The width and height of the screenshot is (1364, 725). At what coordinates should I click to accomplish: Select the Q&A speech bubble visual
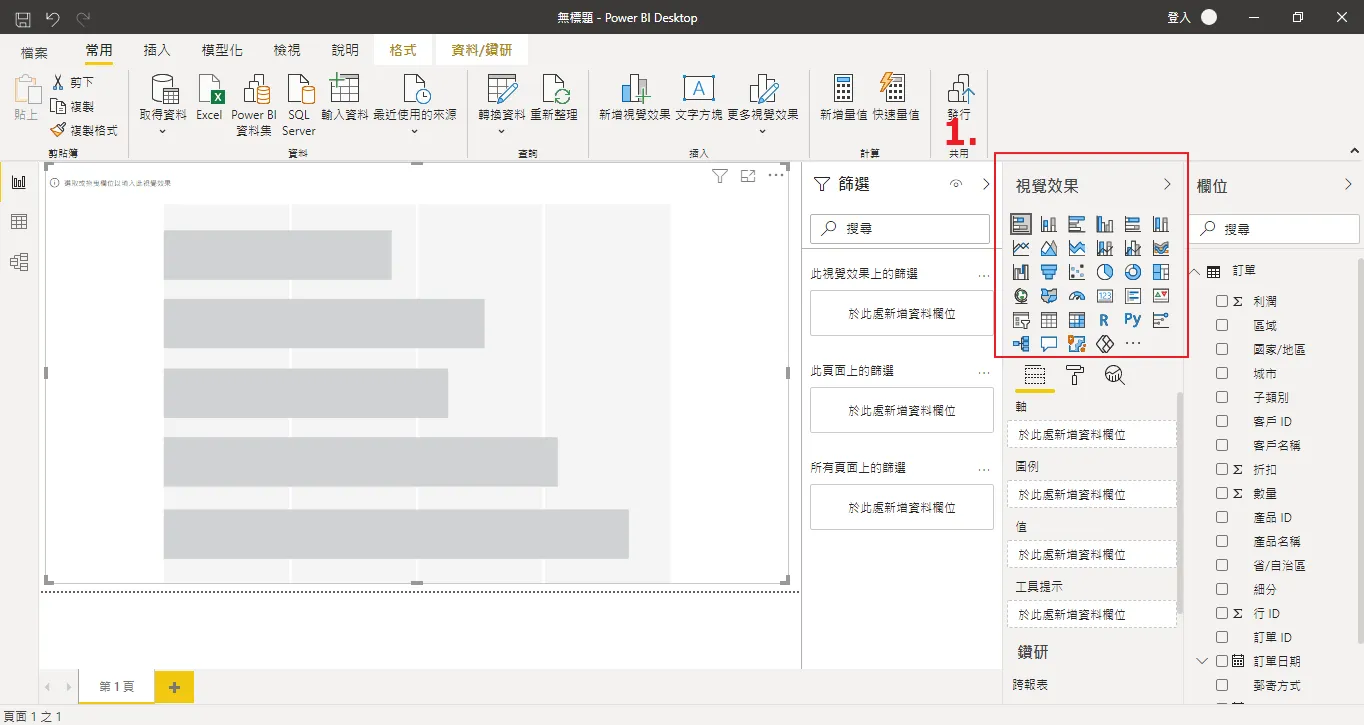tap(1049, 344)
